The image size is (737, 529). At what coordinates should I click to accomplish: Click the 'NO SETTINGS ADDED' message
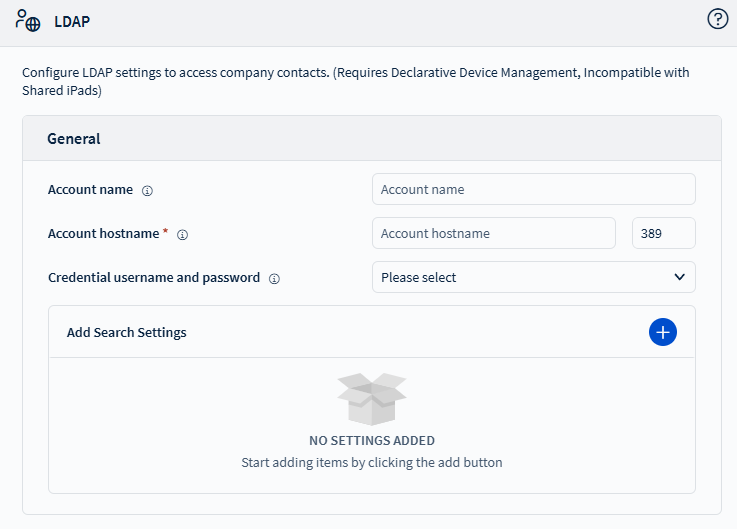tap(372, 440)
